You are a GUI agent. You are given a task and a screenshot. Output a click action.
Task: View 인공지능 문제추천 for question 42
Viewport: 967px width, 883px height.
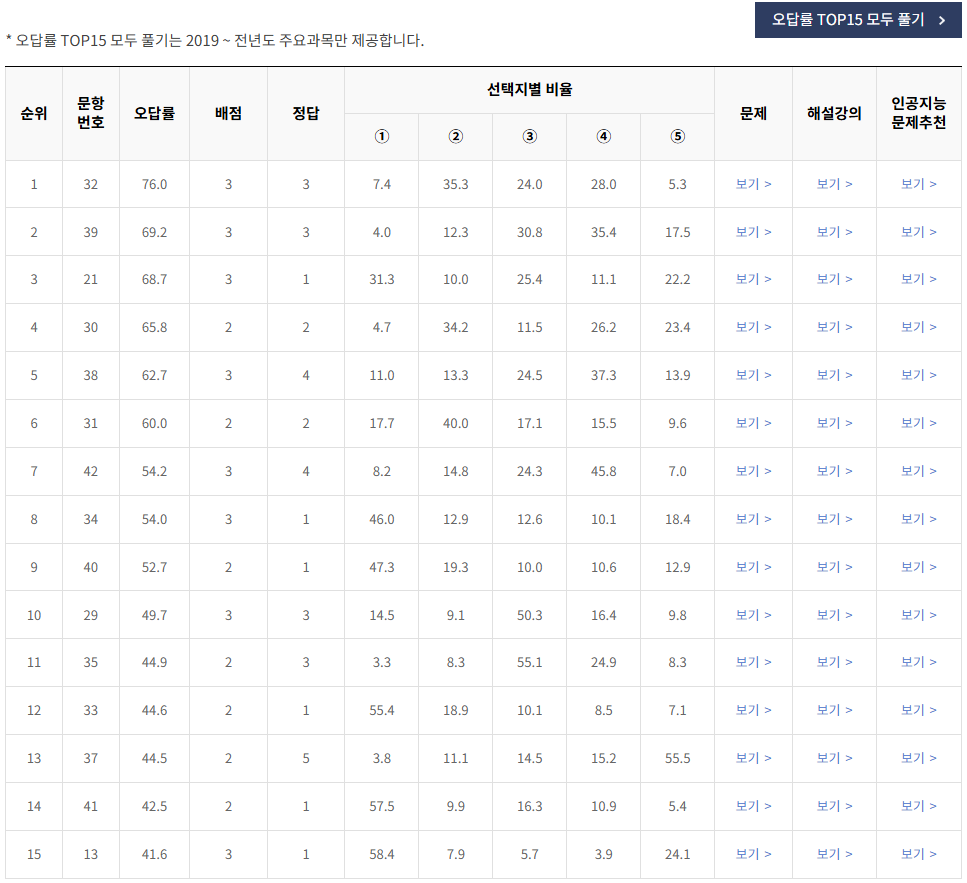click(x=917, y=471)
